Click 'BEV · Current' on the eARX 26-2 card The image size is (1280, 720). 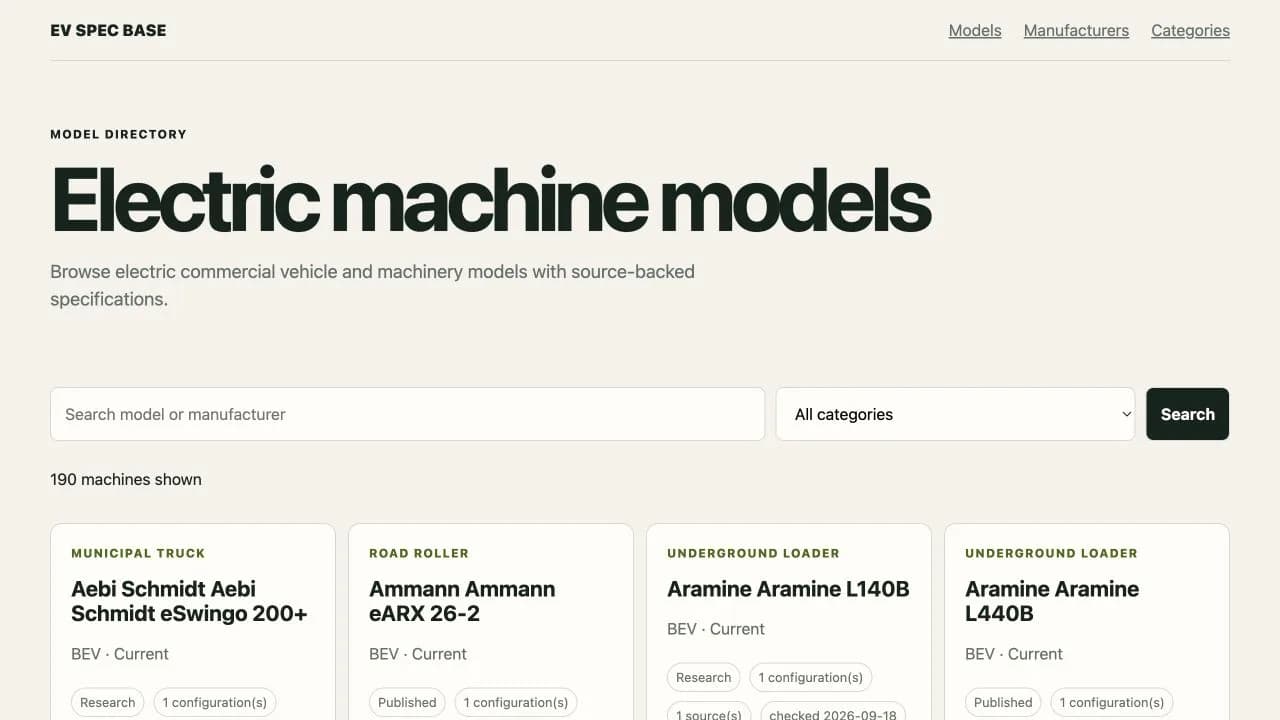tap(418, 654)
